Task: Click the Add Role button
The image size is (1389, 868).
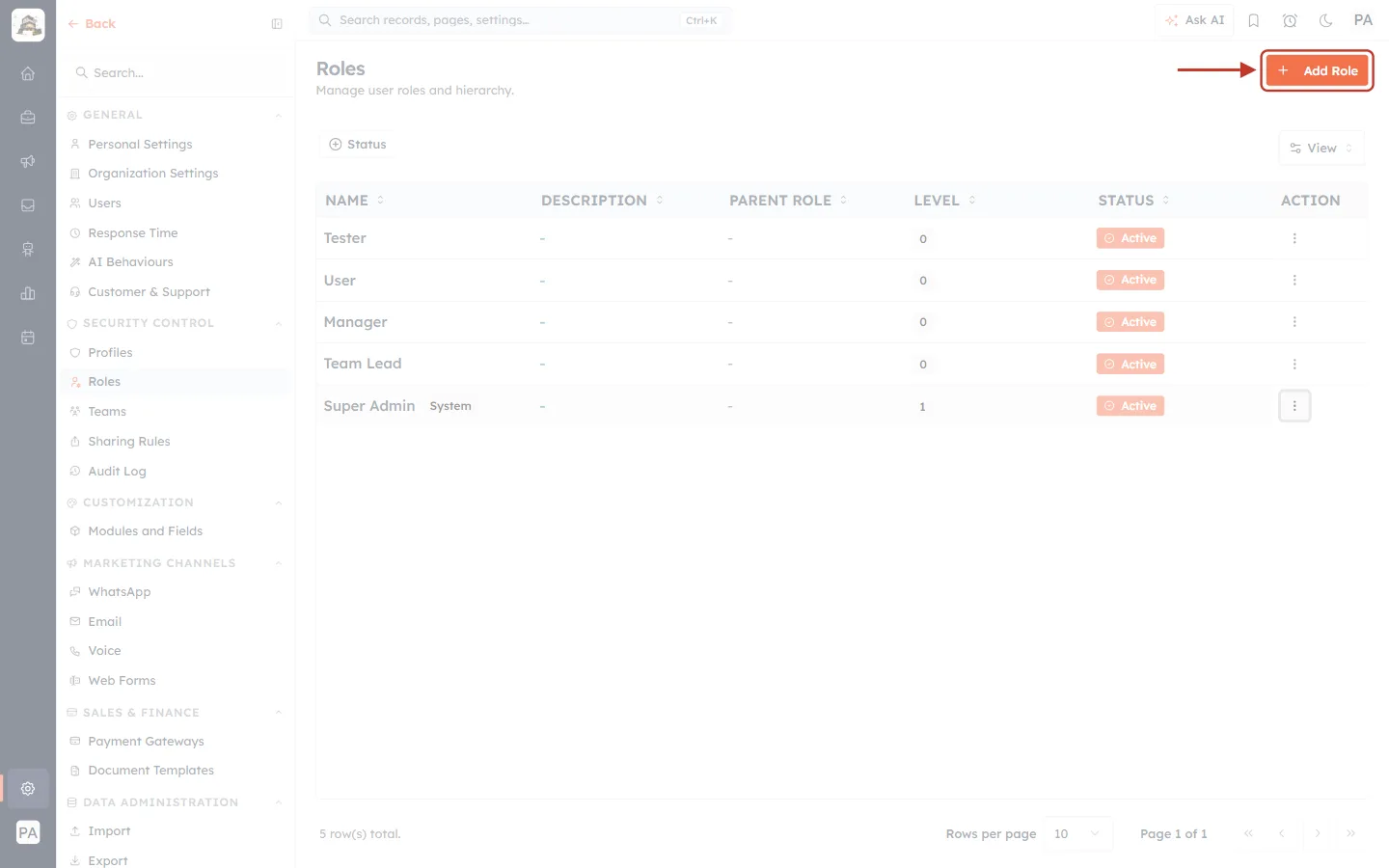Action: [1317, 70]
